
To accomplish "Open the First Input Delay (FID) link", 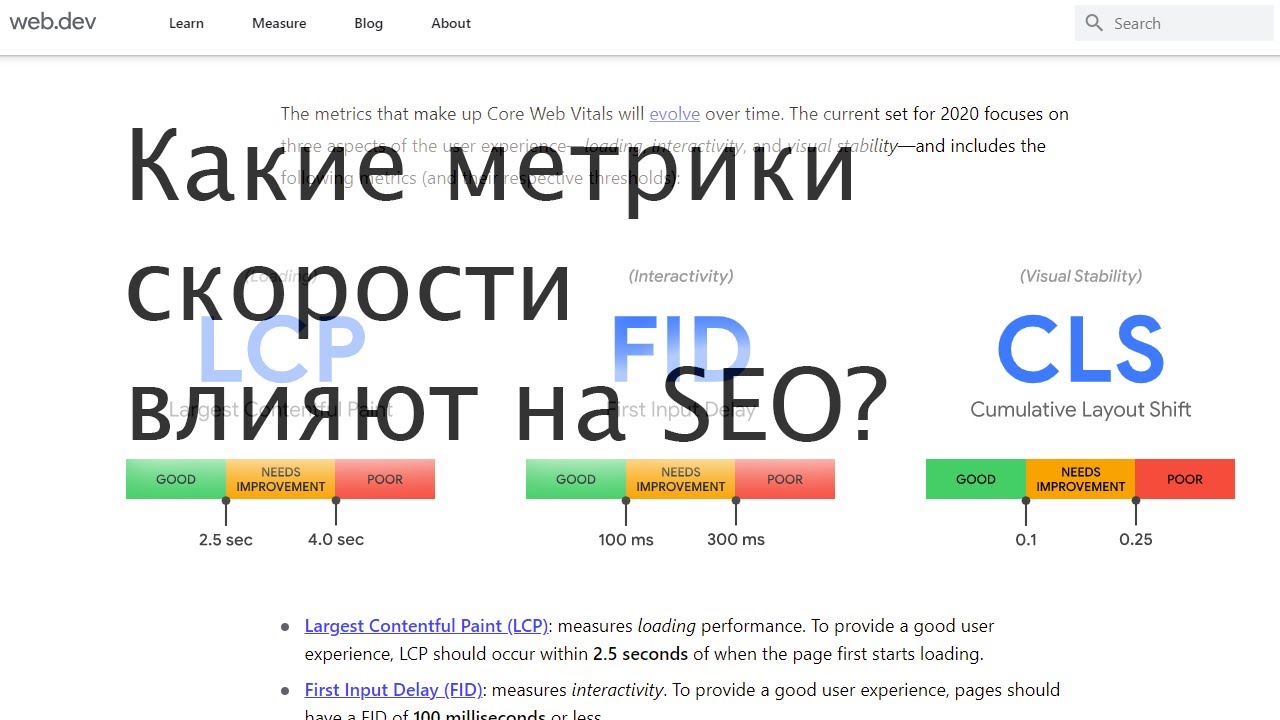I will (394, 690).
